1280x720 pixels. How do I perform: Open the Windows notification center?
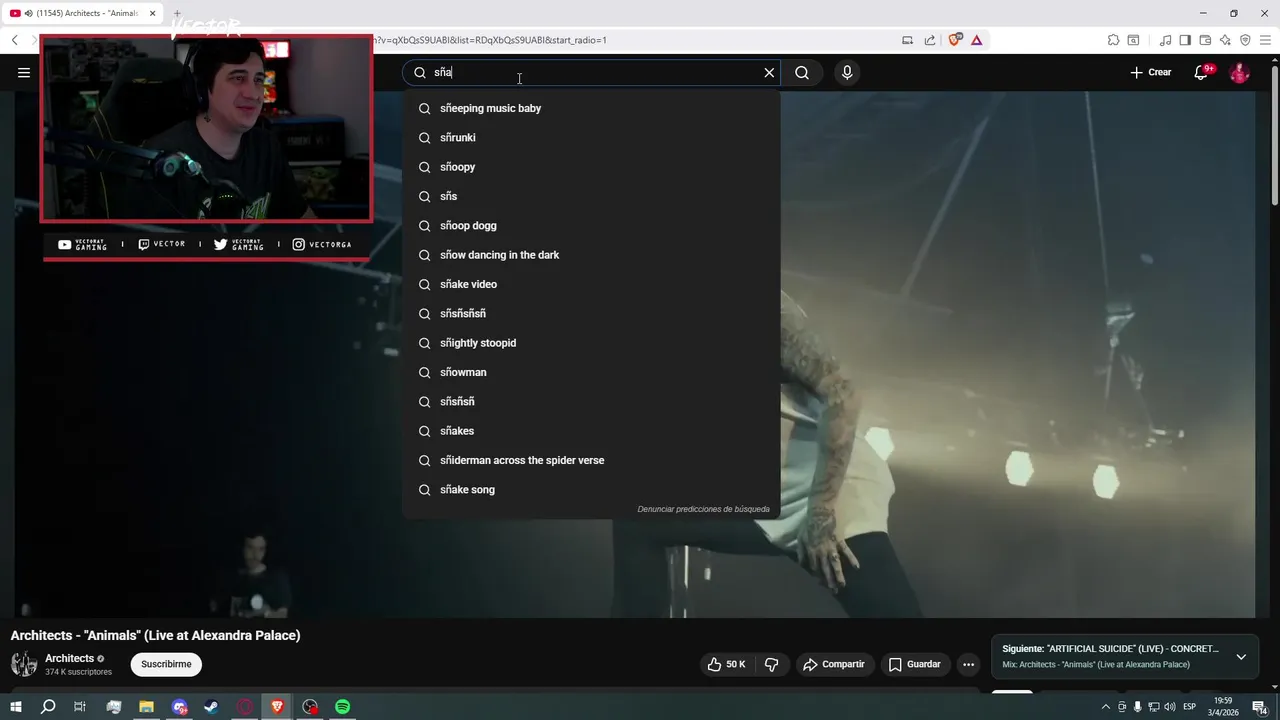(x=1260, y=707)
